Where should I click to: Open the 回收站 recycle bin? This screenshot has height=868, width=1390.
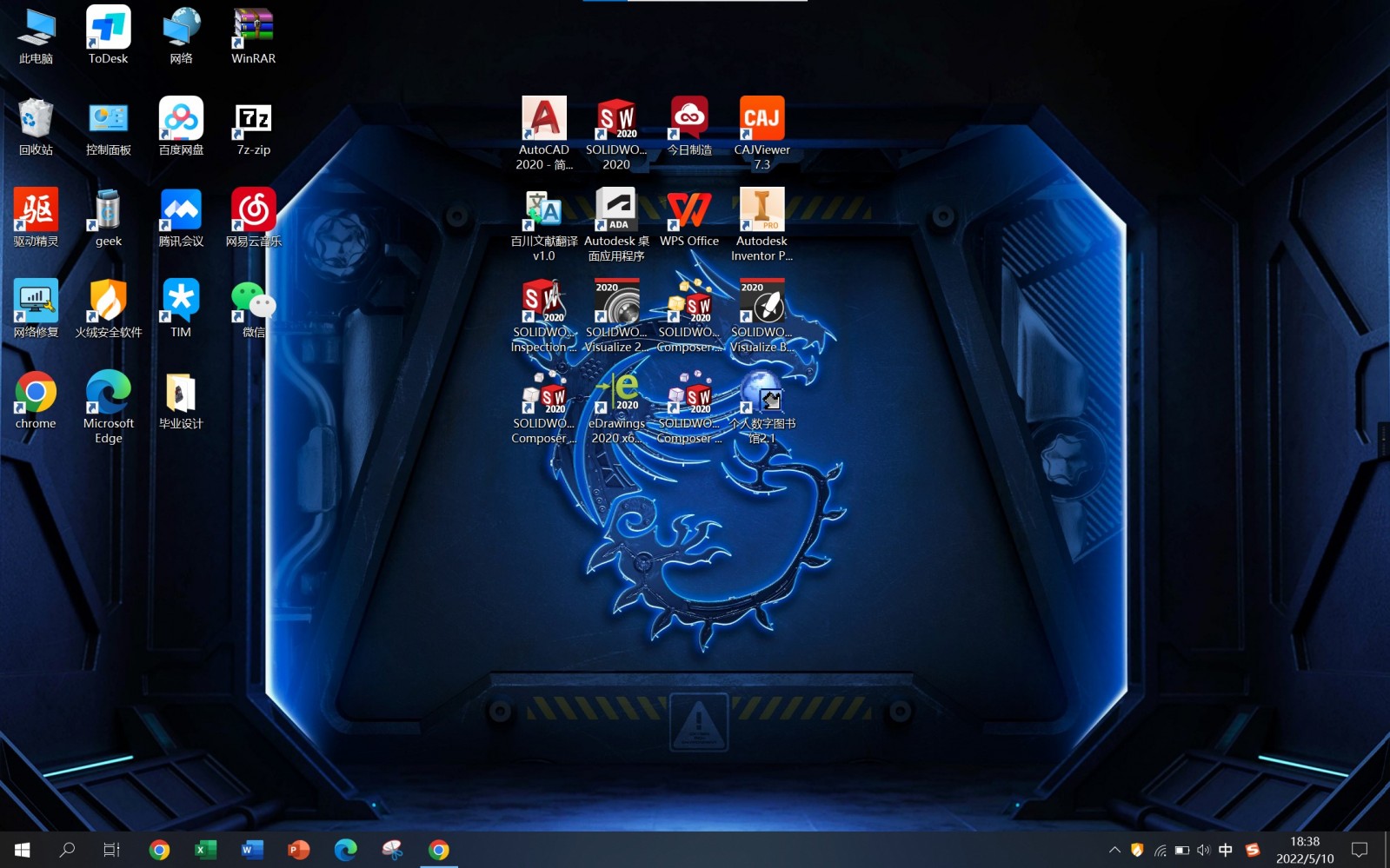click(x=36, y=127)
